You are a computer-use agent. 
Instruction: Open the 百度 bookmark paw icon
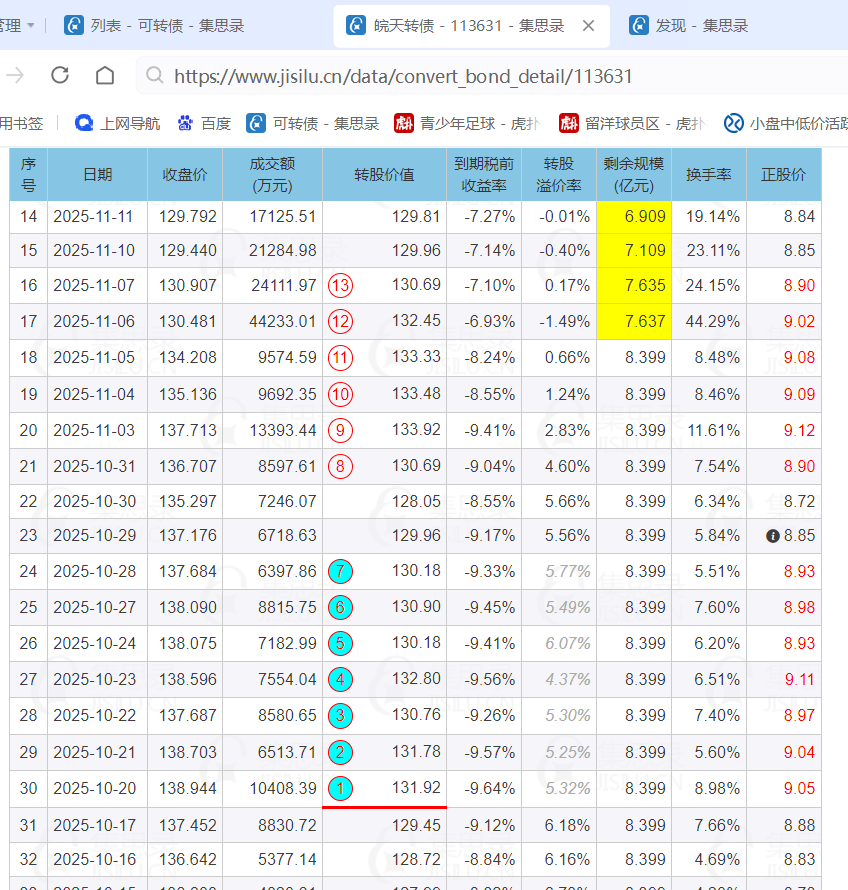185,124
